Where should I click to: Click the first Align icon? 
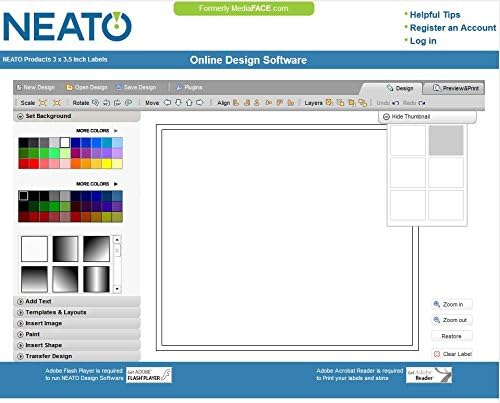click(x=236, y=103)
